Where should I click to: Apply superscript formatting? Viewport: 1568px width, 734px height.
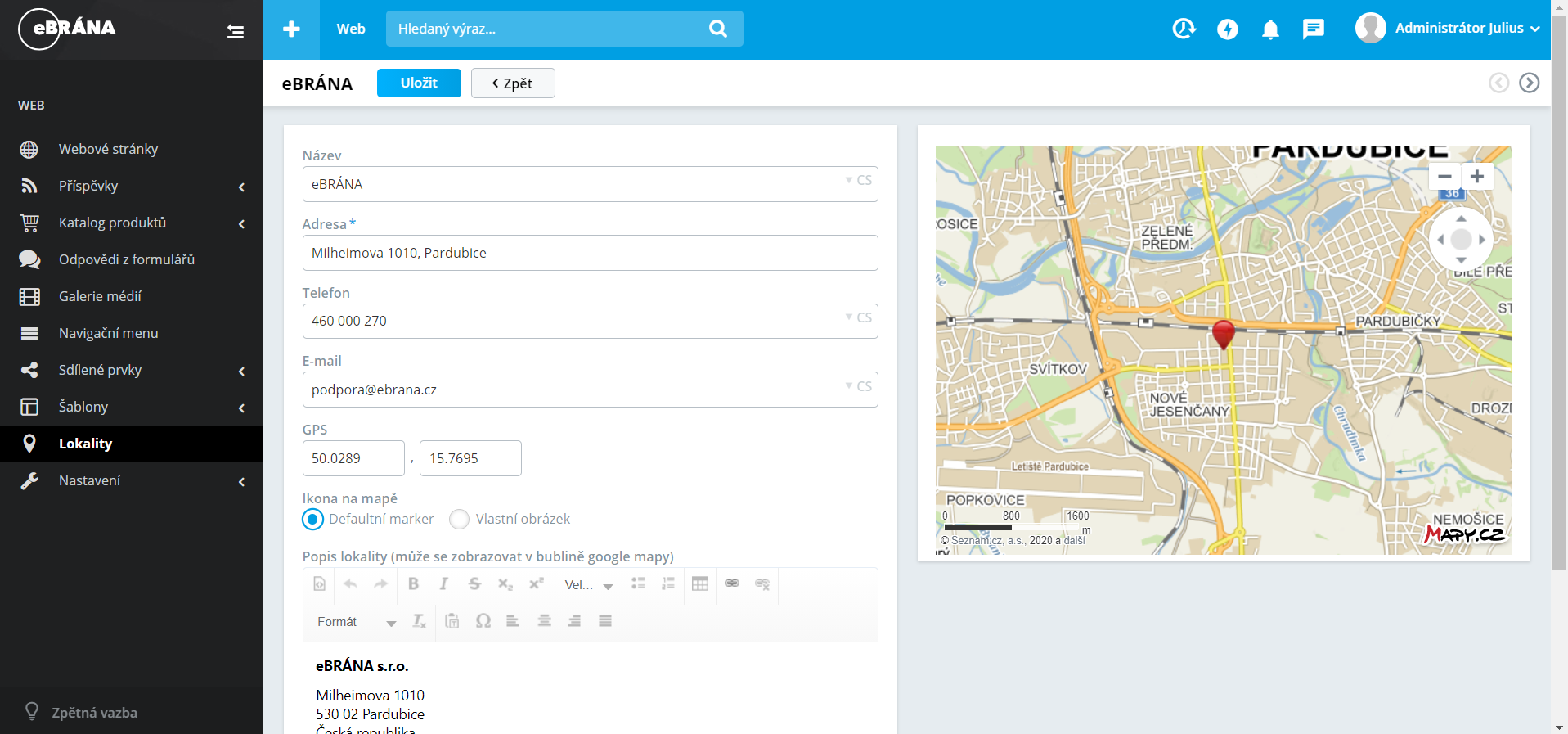coord(536,583)
